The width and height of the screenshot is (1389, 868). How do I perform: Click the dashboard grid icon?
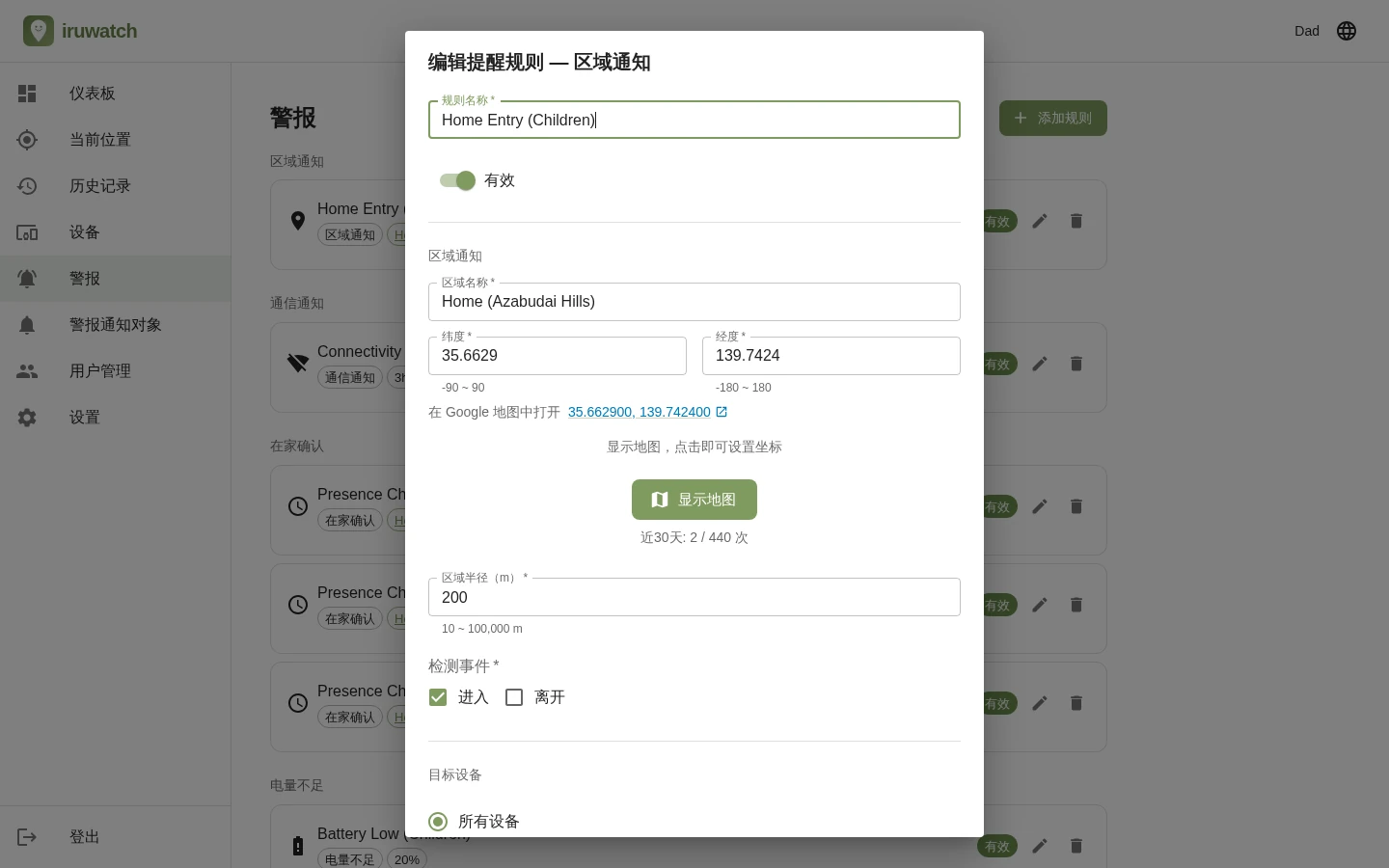[x=27, y=94]
